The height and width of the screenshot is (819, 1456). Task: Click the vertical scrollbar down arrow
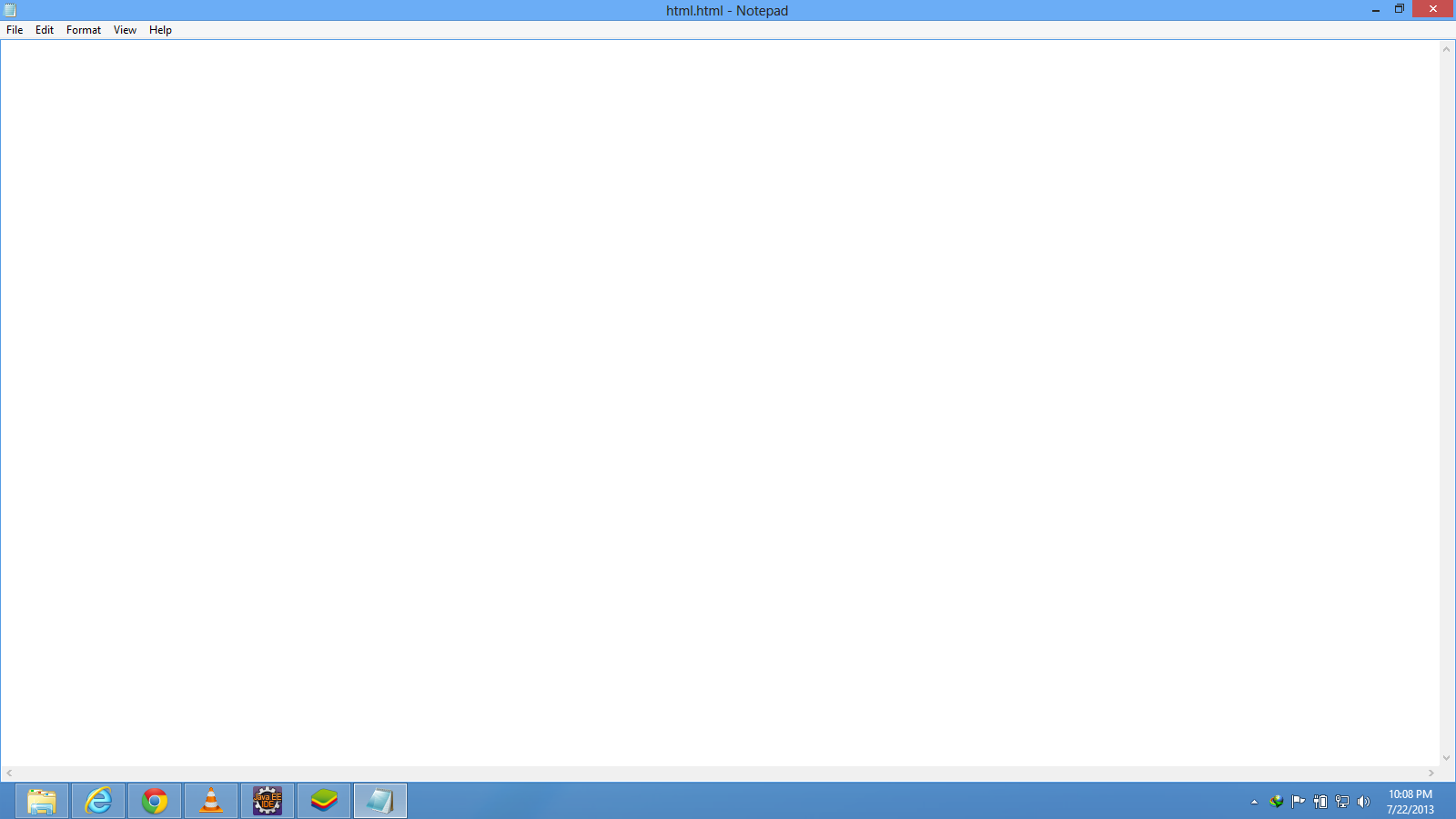click(1446, 758)
